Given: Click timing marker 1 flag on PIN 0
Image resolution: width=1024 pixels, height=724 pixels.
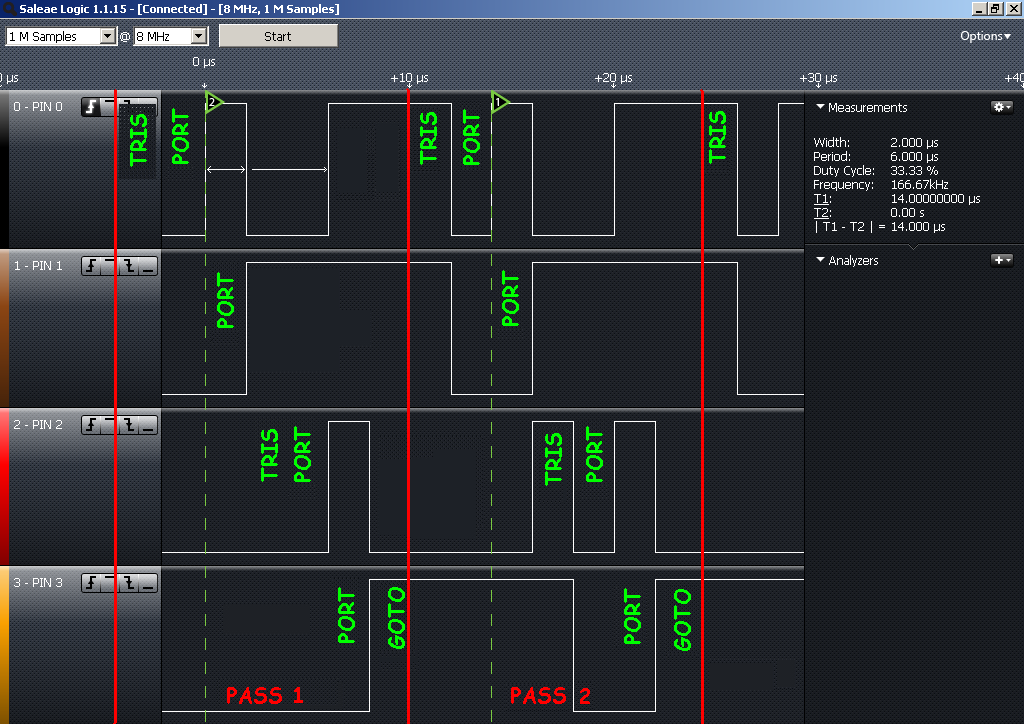Looking at the screenshot, I should coord(500,102).
